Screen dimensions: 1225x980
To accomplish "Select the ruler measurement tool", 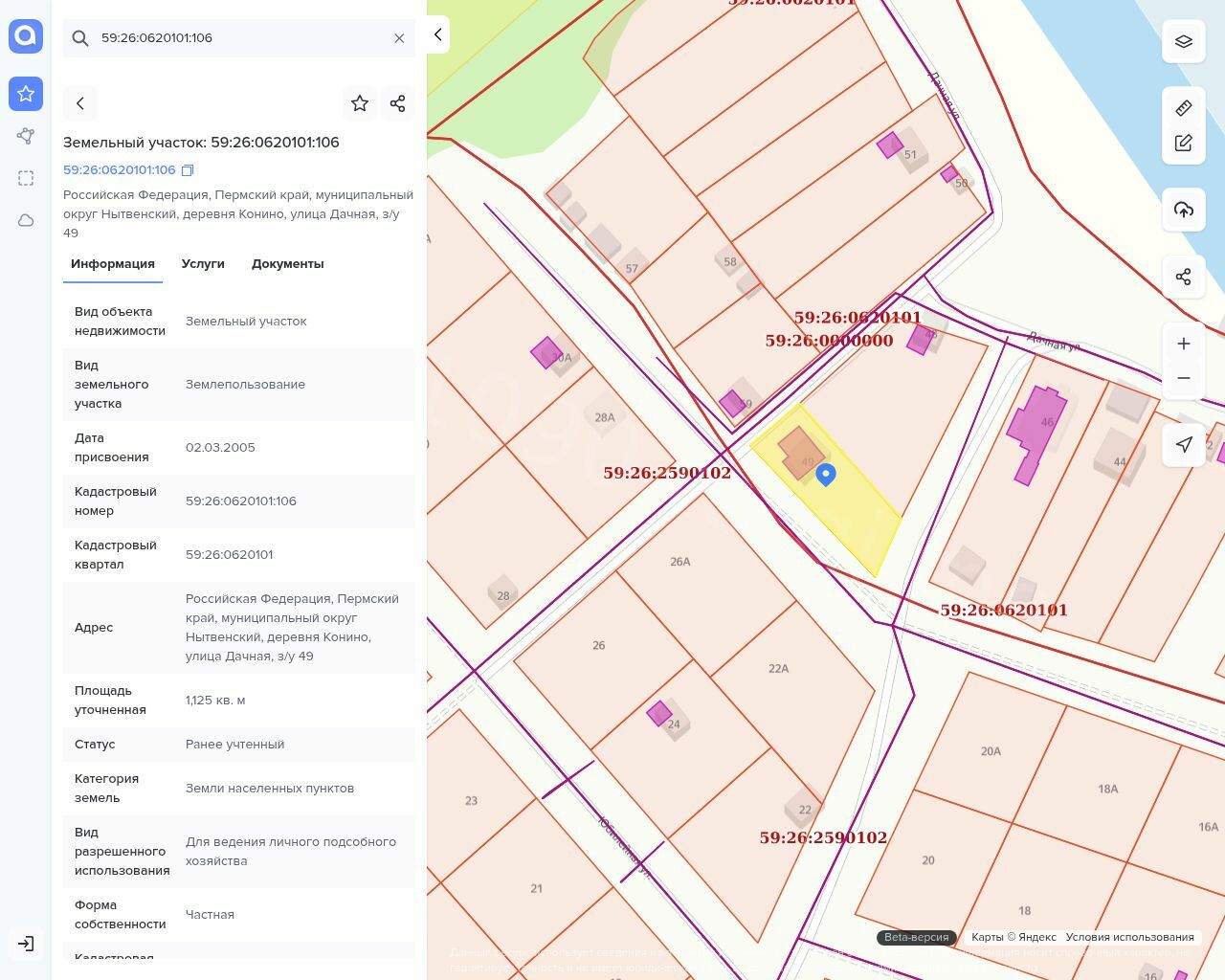I will pos(1184,107).
